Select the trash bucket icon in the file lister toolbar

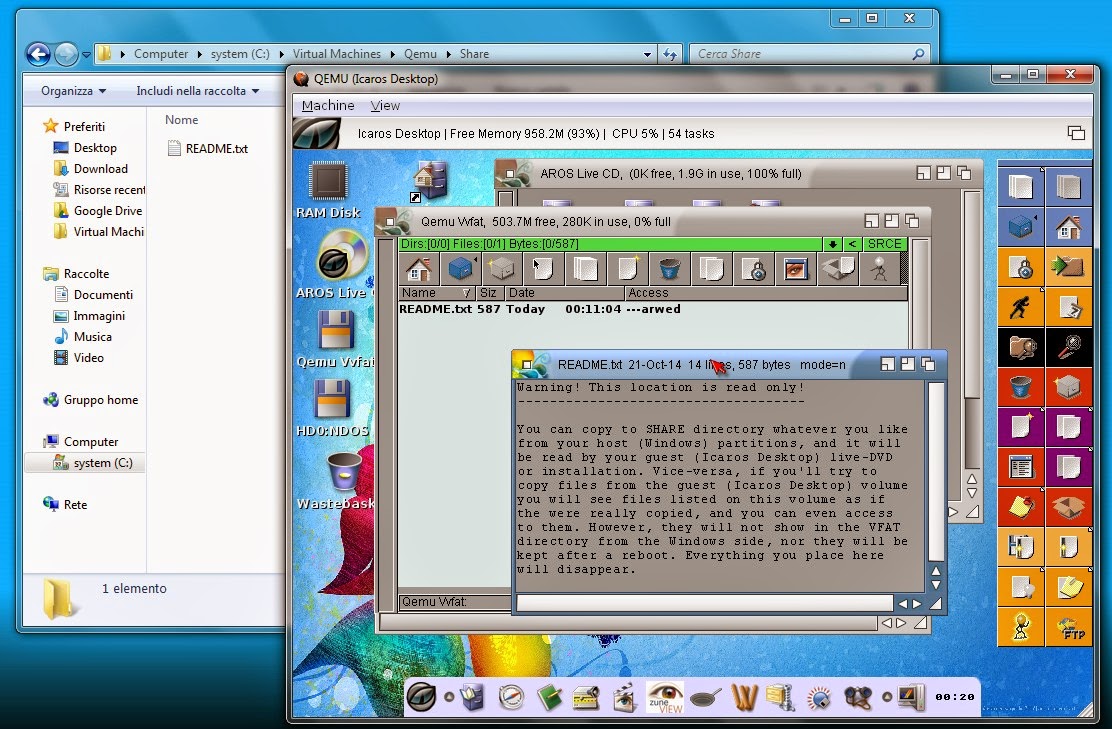pos(670,268)
